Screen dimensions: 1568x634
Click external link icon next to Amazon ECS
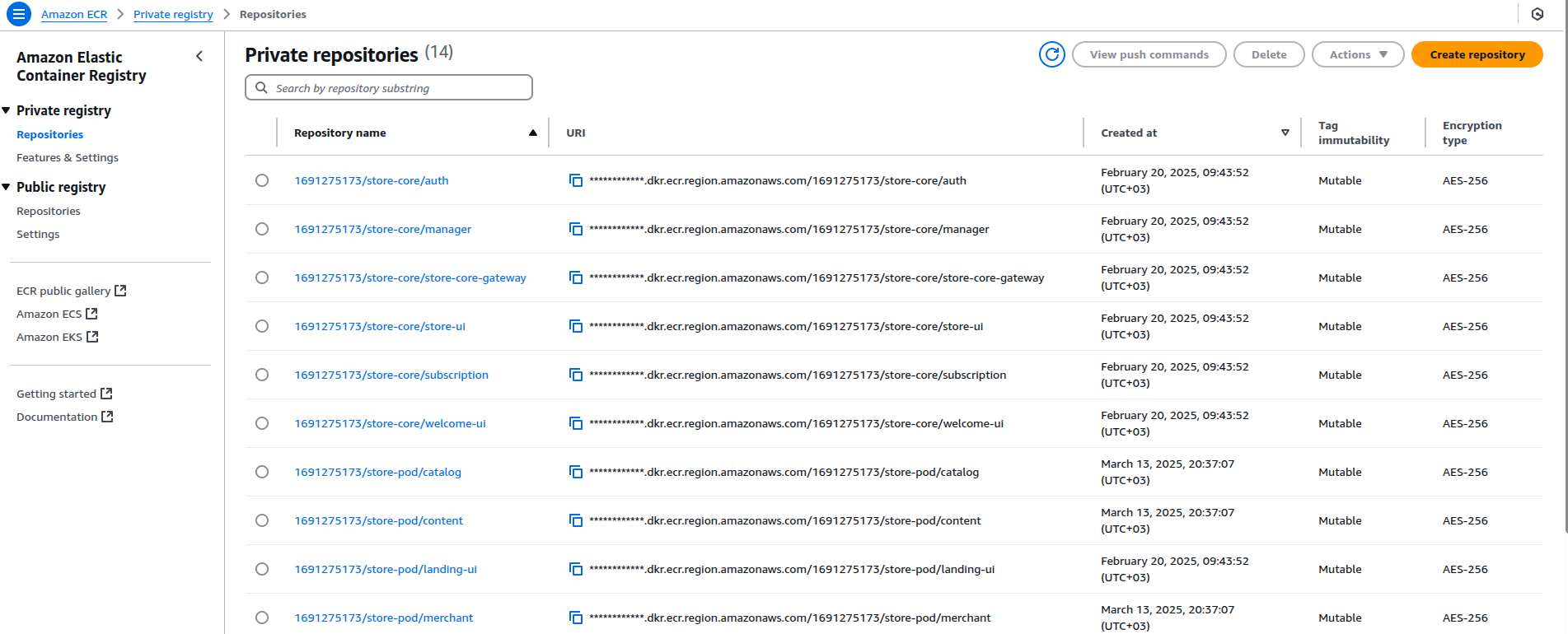pos(91,314)
